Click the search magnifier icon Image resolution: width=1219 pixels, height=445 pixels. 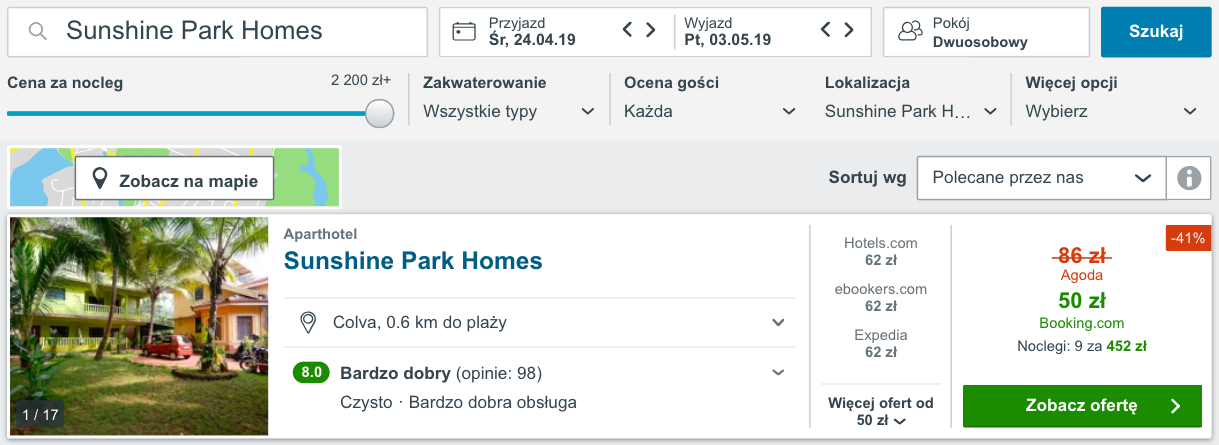pos(38,32)
